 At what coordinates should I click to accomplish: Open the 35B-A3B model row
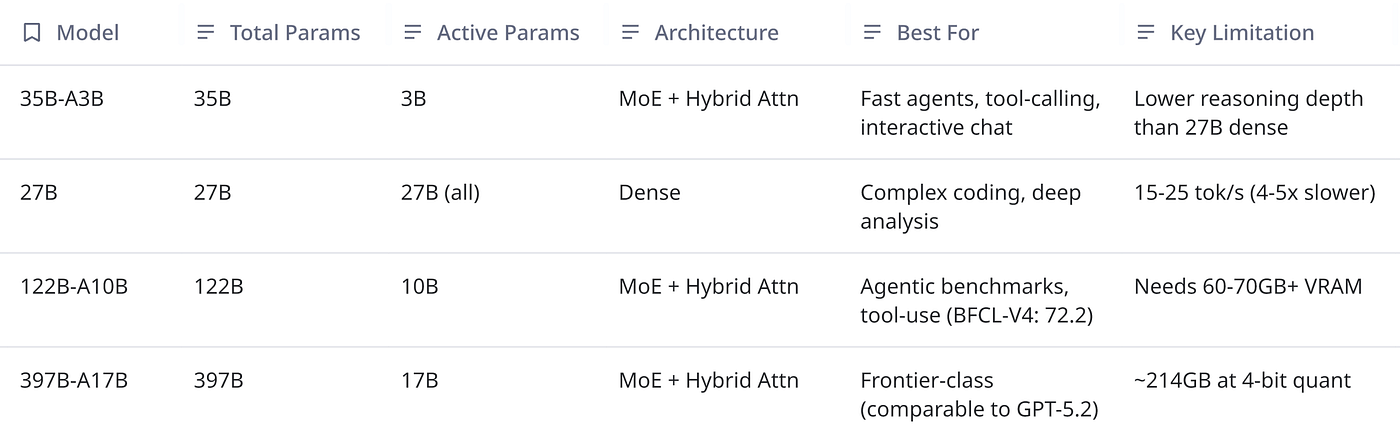pyautogui.click(x=700, y=112)
